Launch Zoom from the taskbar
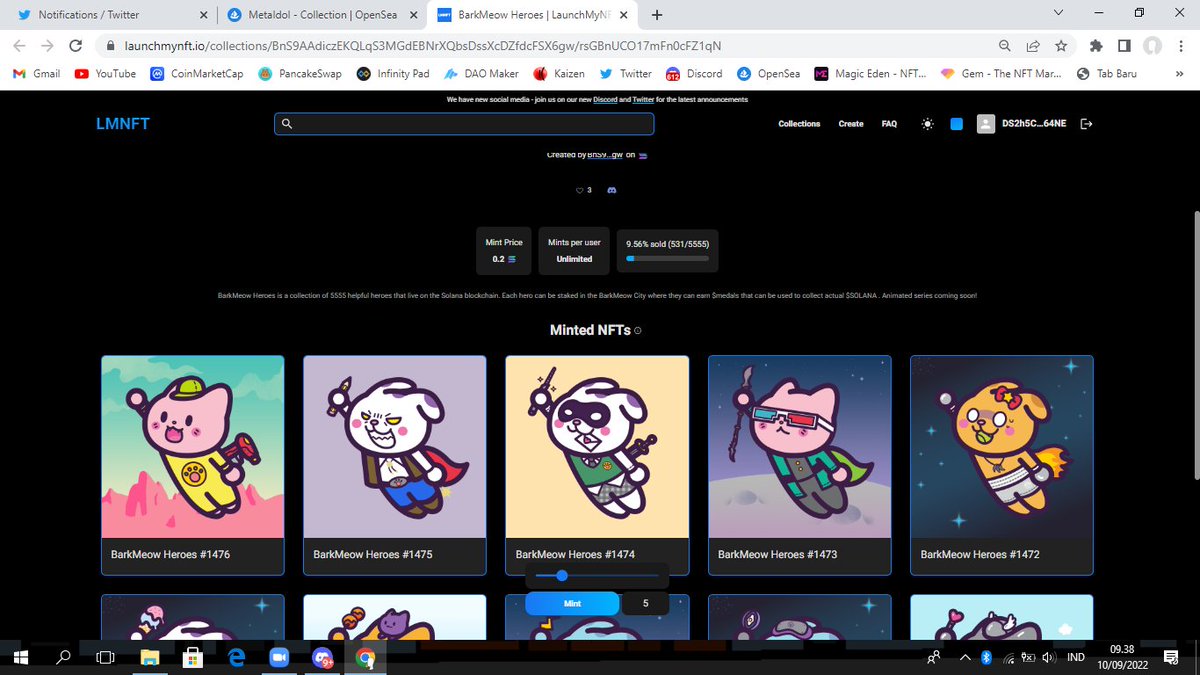The width and height of the screenshot is (1200, 675). [279, 657]
